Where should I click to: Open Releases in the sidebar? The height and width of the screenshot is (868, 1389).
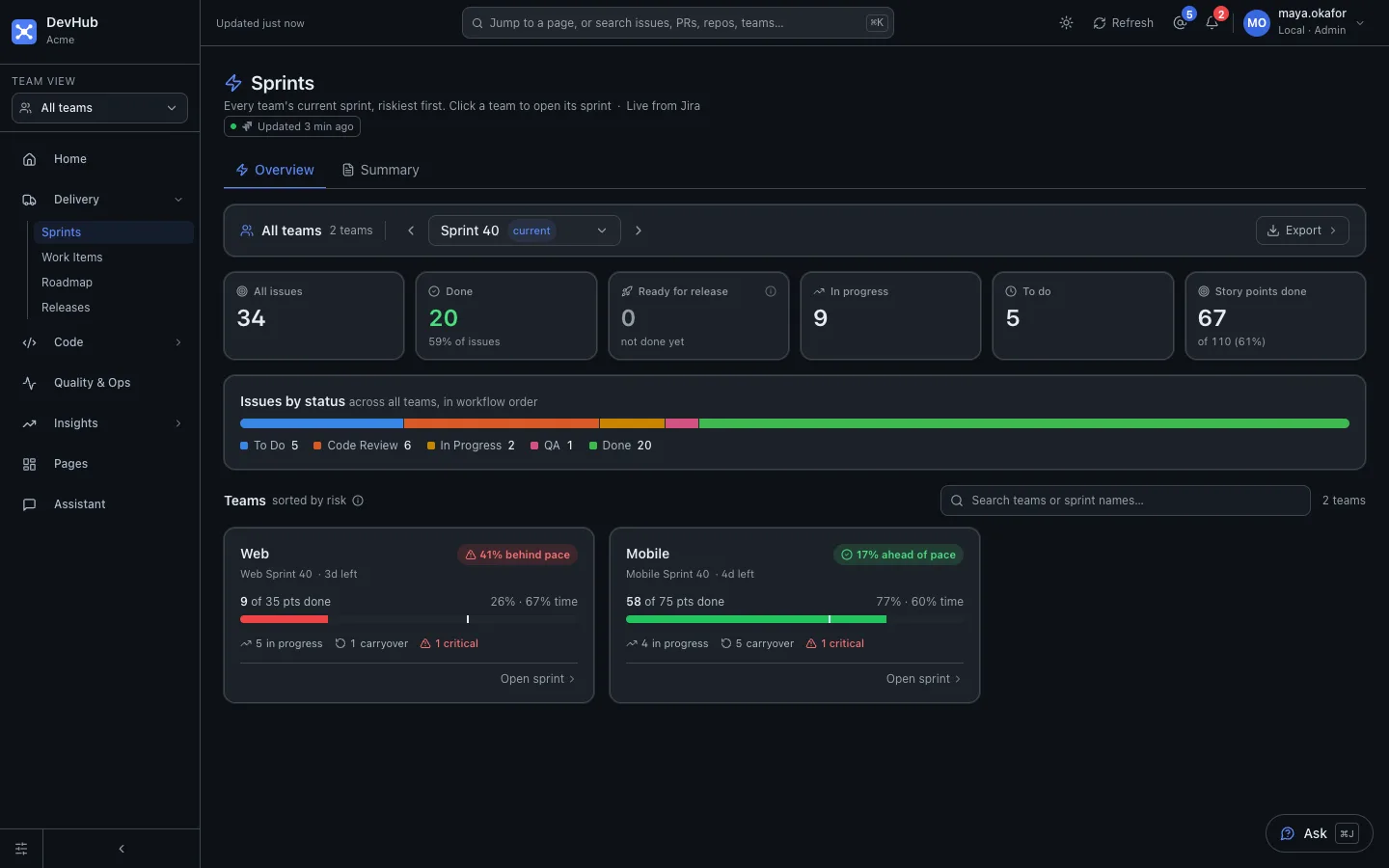coord(112,308)
